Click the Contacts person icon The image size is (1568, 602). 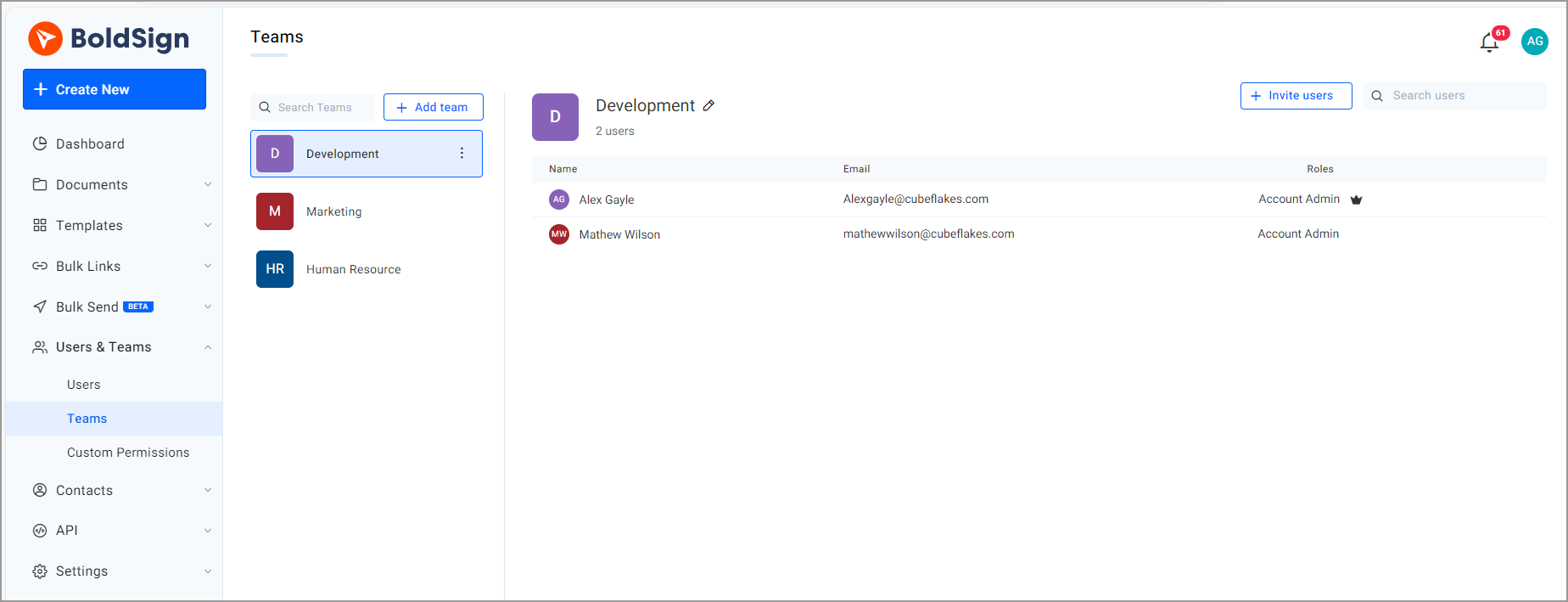pos(40,490)
